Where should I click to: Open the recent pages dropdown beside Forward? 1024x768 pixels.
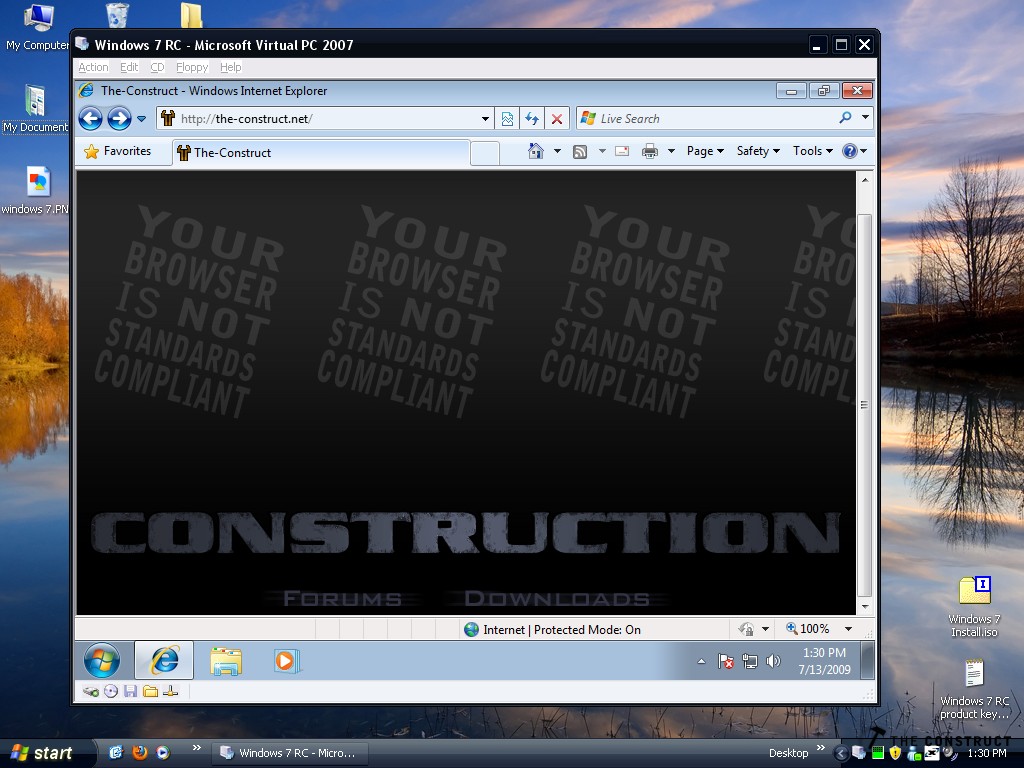tap(141, 119)
